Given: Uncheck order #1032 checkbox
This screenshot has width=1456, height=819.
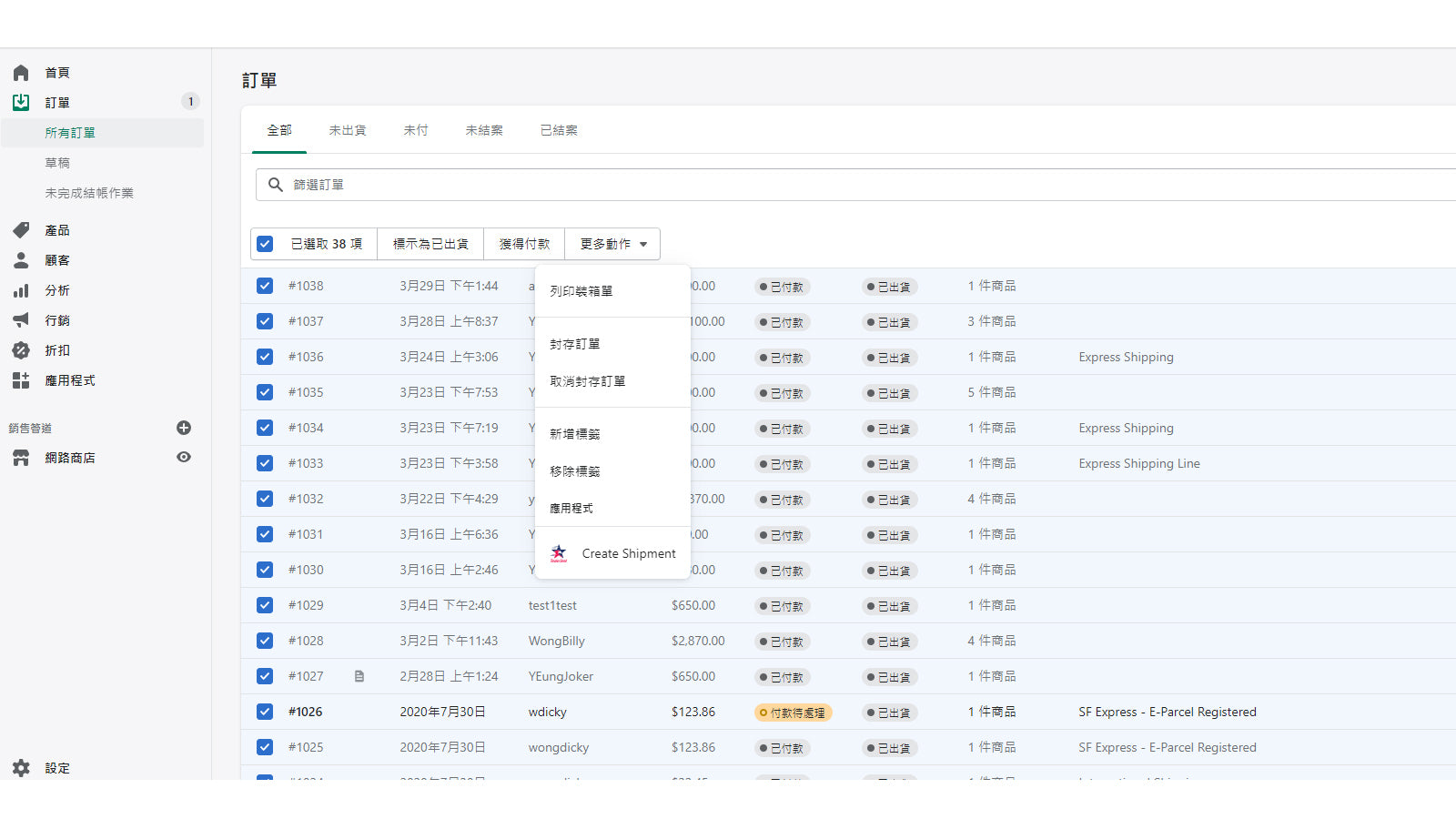Looking at the screenshot, I should pyautogui.click(x=265, y=499).
